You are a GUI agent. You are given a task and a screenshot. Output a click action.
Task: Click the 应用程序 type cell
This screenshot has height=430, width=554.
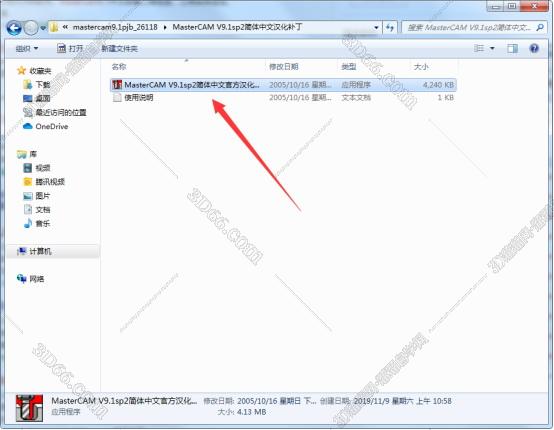coord(356,85)
